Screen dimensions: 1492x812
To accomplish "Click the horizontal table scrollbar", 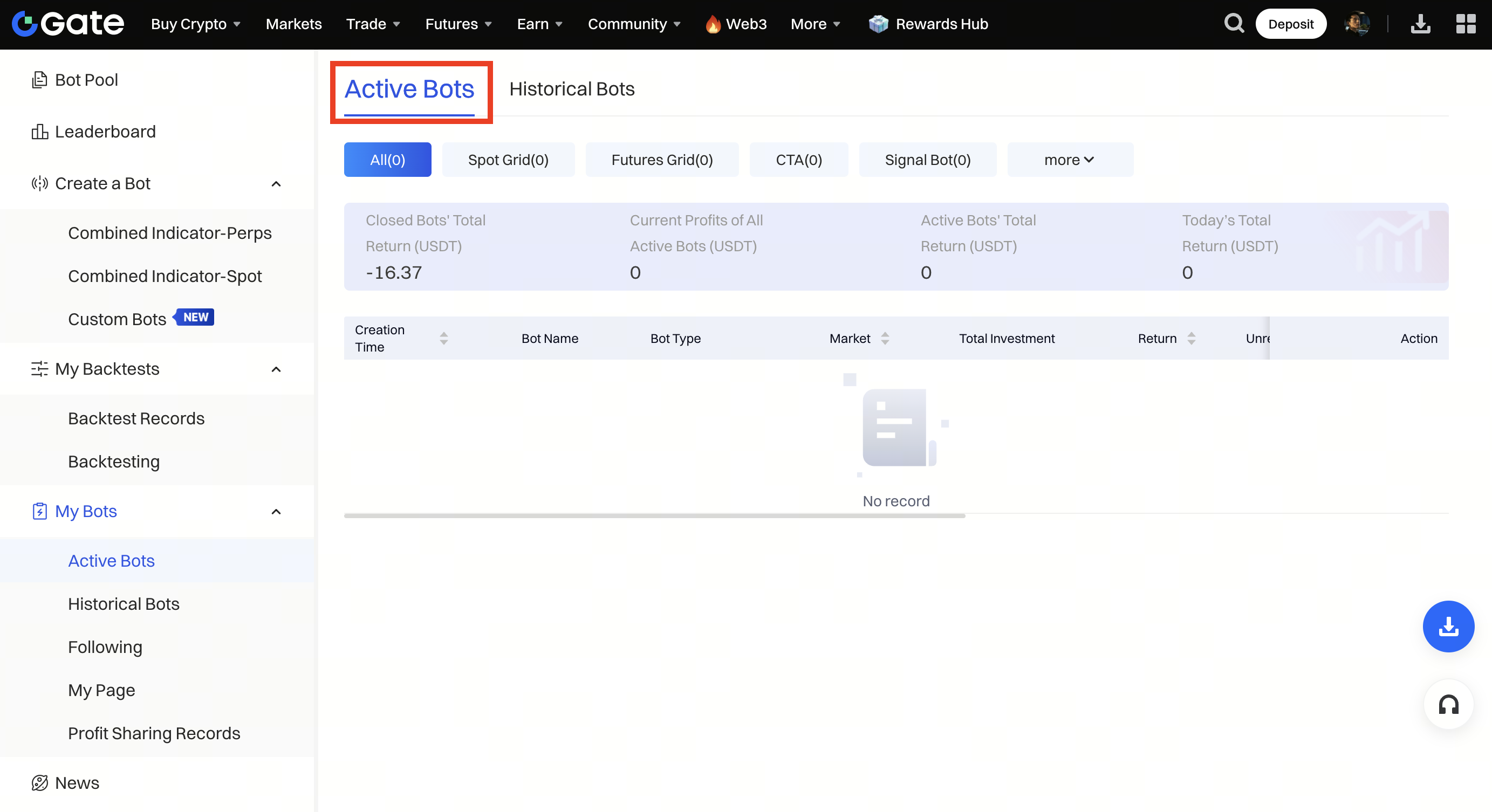I will point(654,515).
